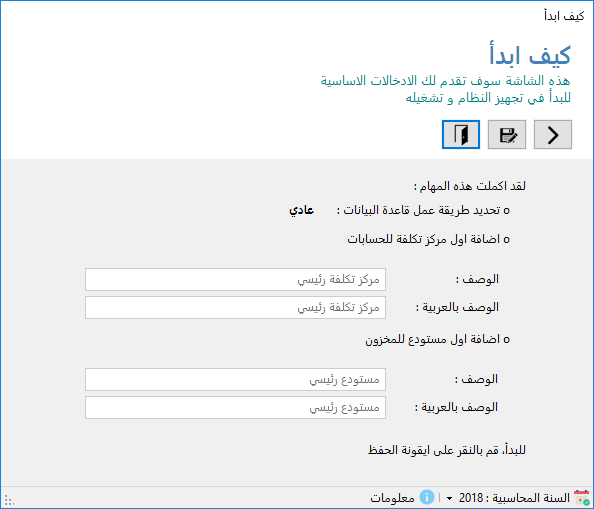This screenshot has width=594, height=509.
Task: Click the save icon with pencil
Action: 507,134
